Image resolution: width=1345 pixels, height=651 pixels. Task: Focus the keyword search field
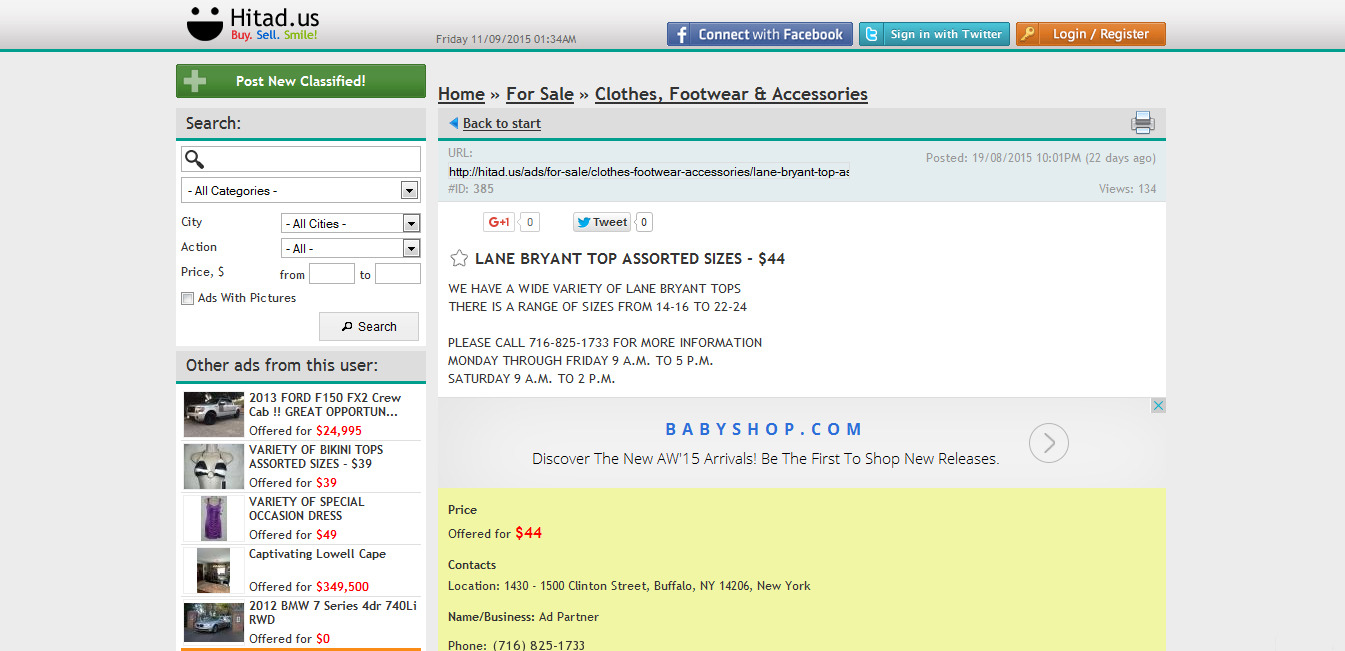tap(301, 159)
